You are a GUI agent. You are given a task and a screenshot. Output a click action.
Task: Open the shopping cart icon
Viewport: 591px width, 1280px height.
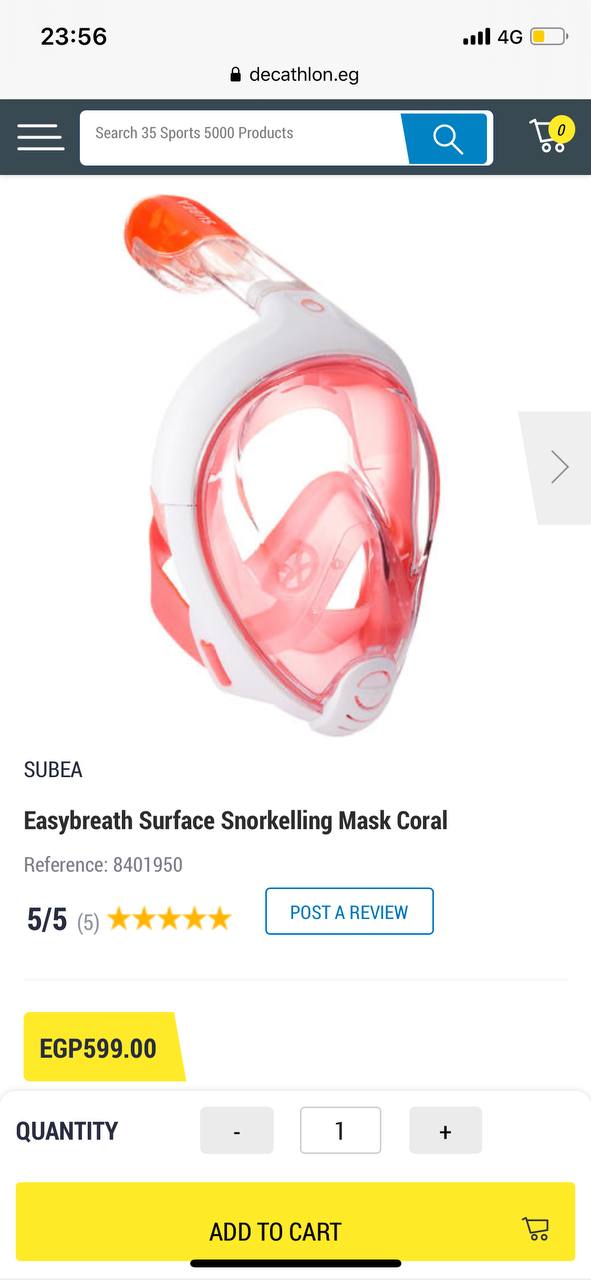click(548, 136)
